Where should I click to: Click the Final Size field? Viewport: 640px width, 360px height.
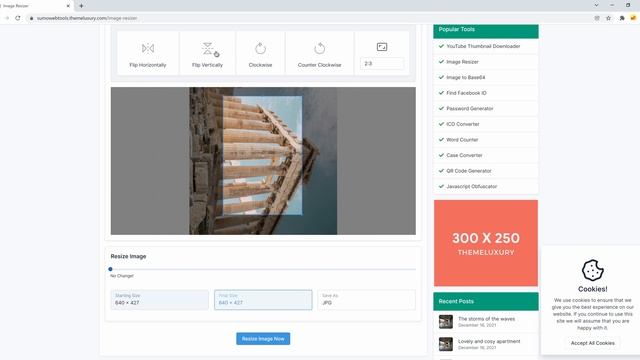click(x=263, y=300)
